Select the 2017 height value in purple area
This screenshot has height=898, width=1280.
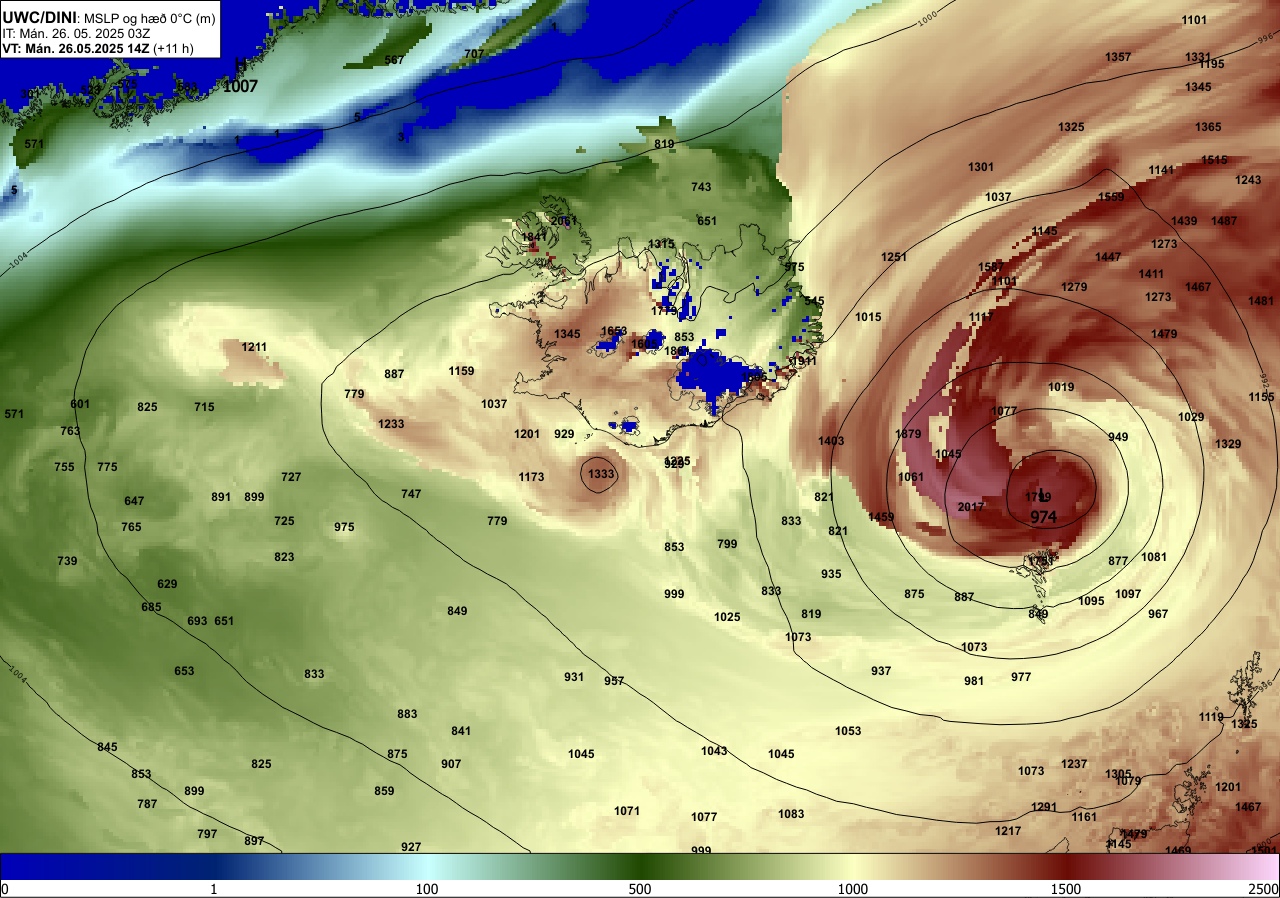971,508
